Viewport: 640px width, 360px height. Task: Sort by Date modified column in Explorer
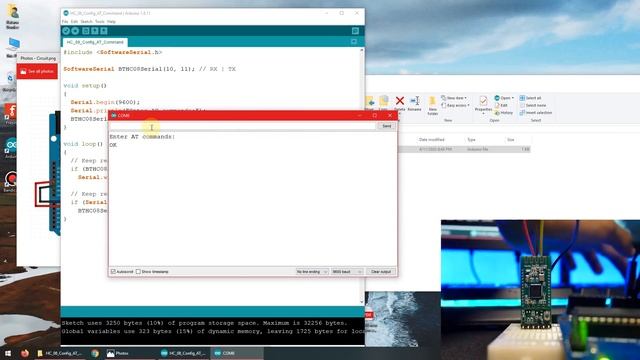point(431,140)
